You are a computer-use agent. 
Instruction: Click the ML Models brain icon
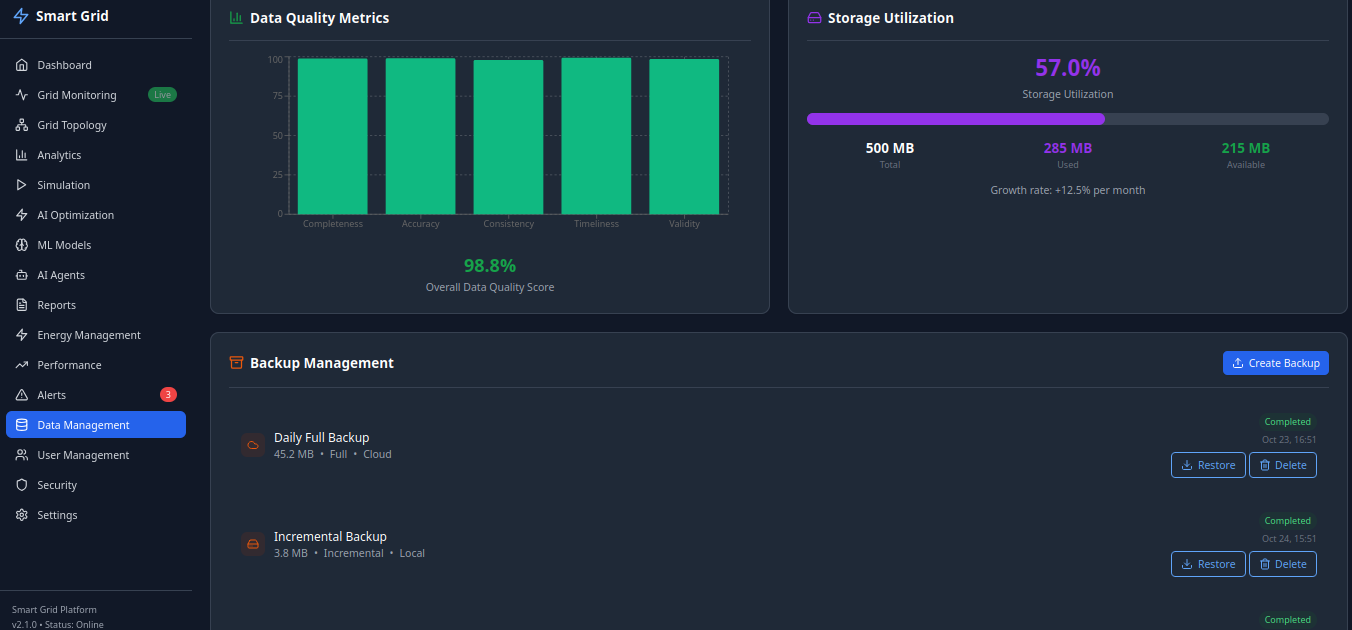point(22,245)
